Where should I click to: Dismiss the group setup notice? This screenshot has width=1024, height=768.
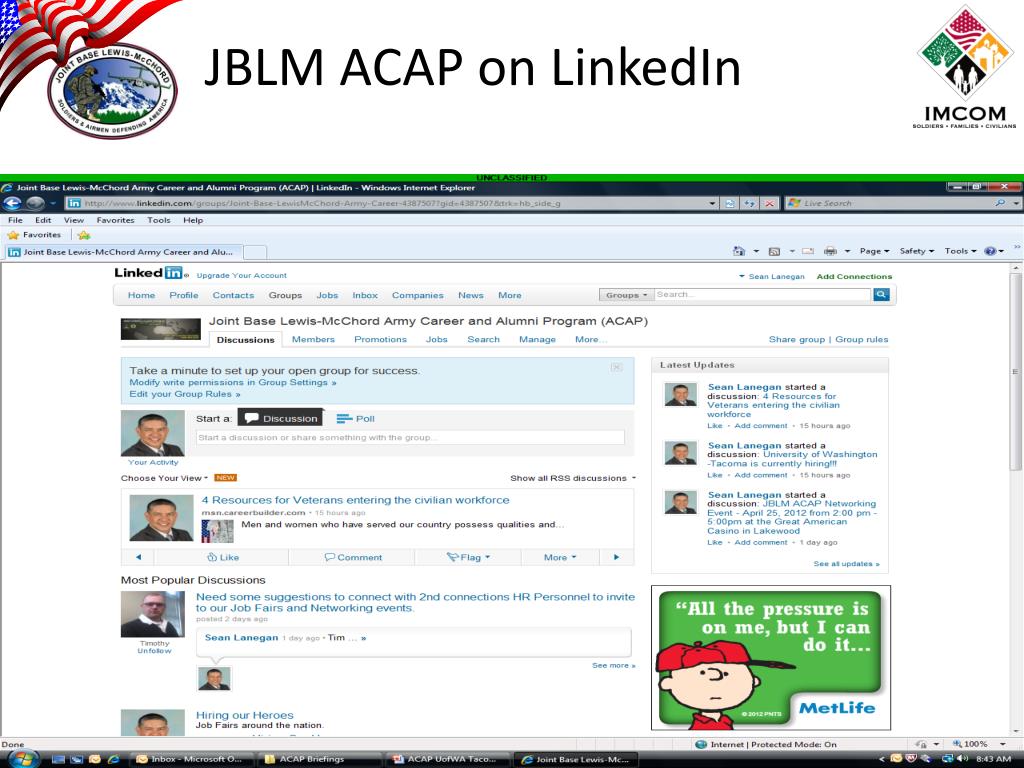[616, 367]
